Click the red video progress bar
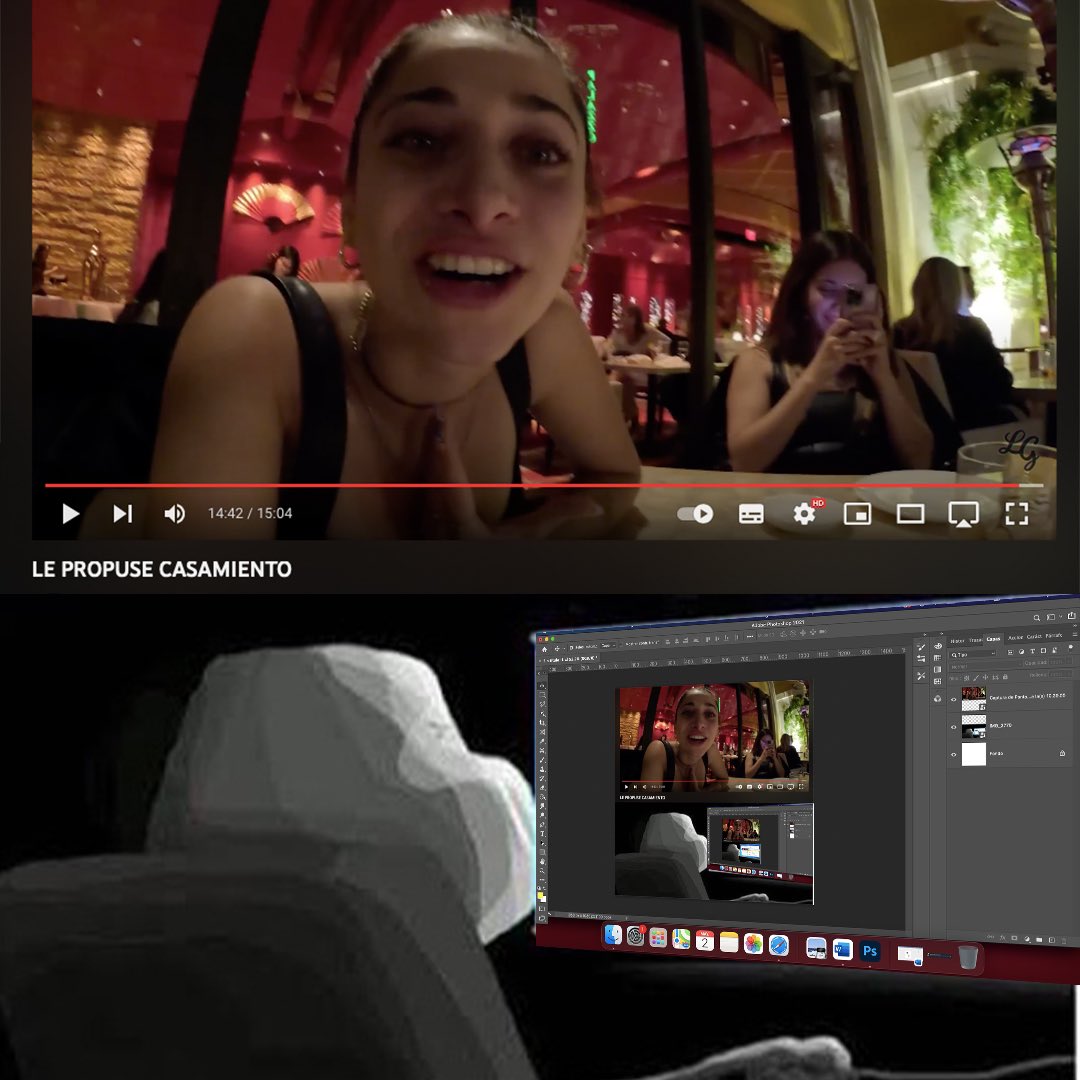The height and width of the screenshot is (1080, 1080). [544, 486]
